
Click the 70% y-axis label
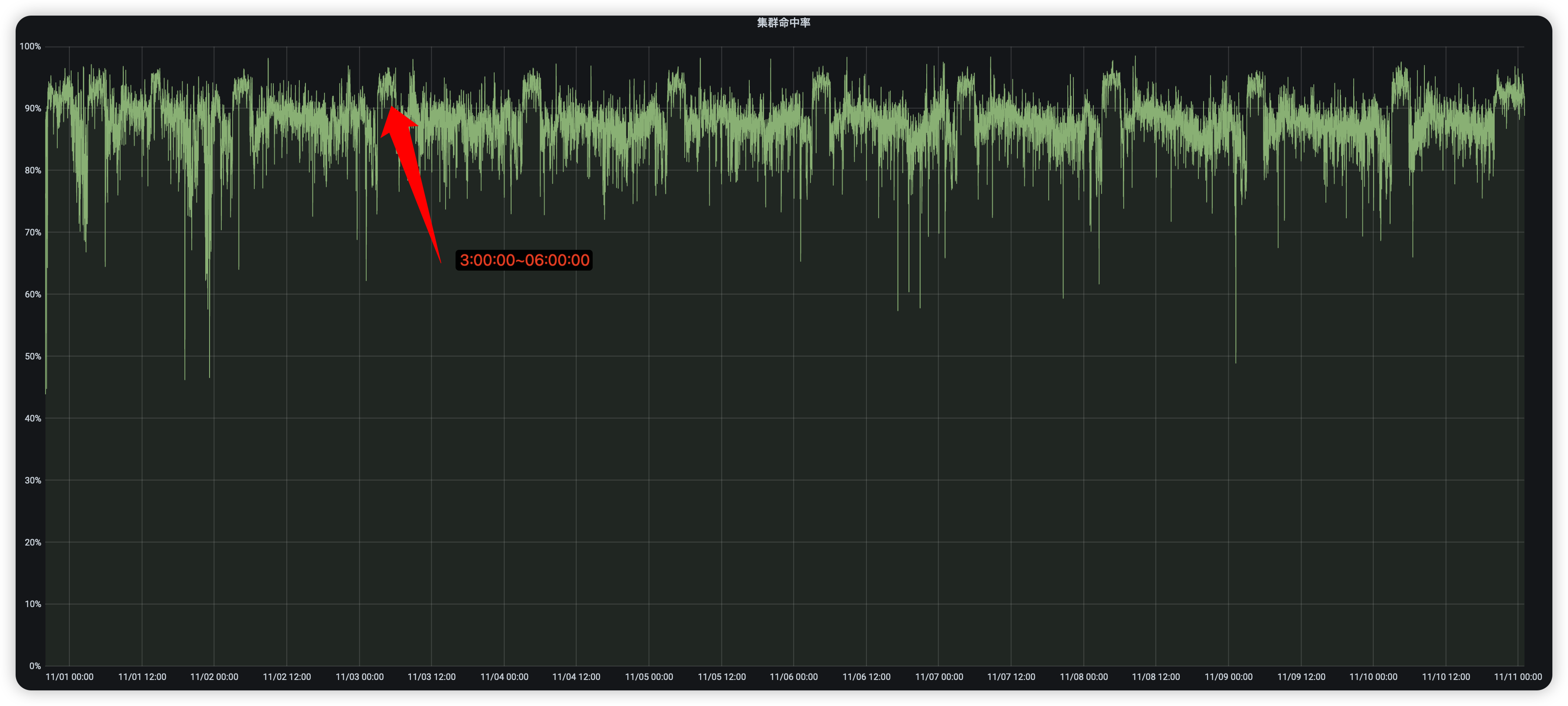tap(32, 232)
